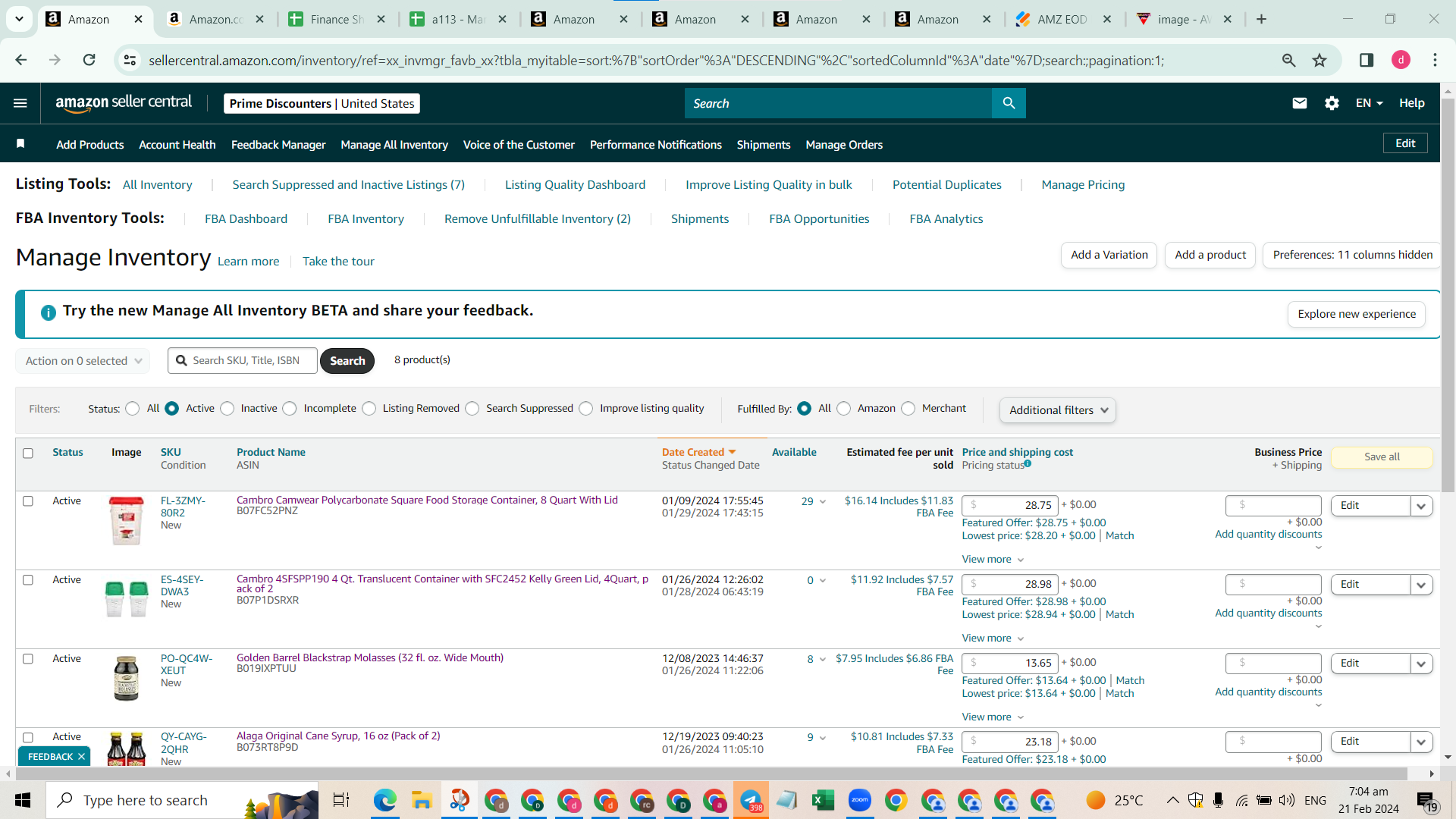View site information icon in address bar
This screenshot has width=1456, height=819.
tap(130, 60)
